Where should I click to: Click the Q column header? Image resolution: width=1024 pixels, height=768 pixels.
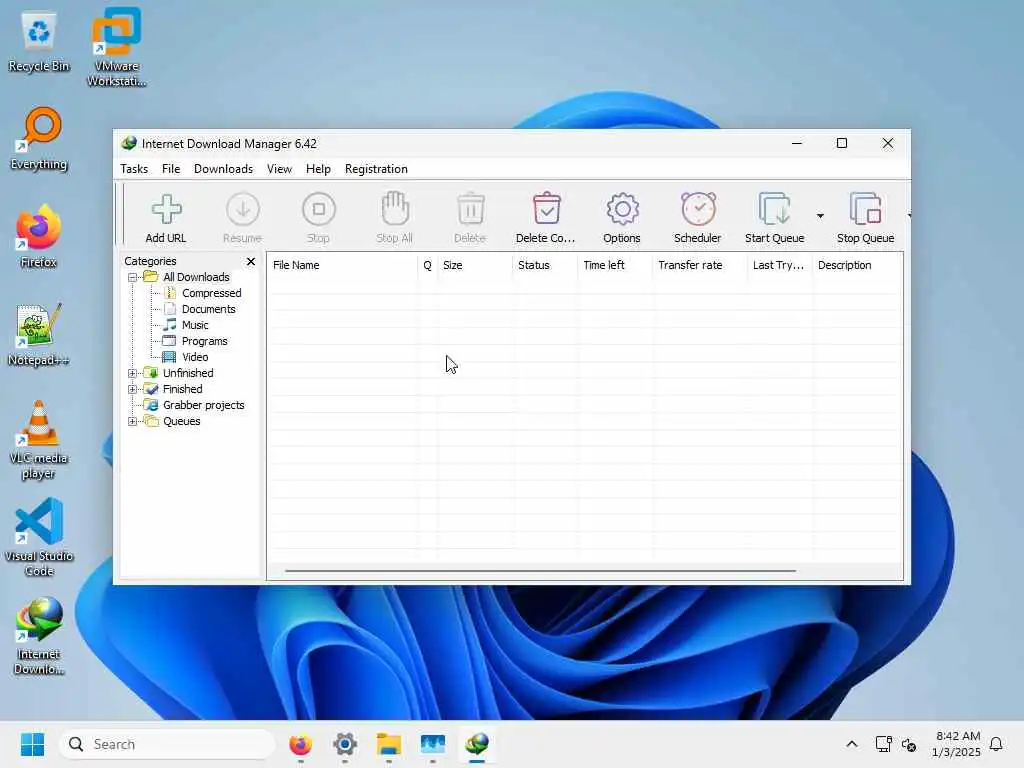coord(427,265)
